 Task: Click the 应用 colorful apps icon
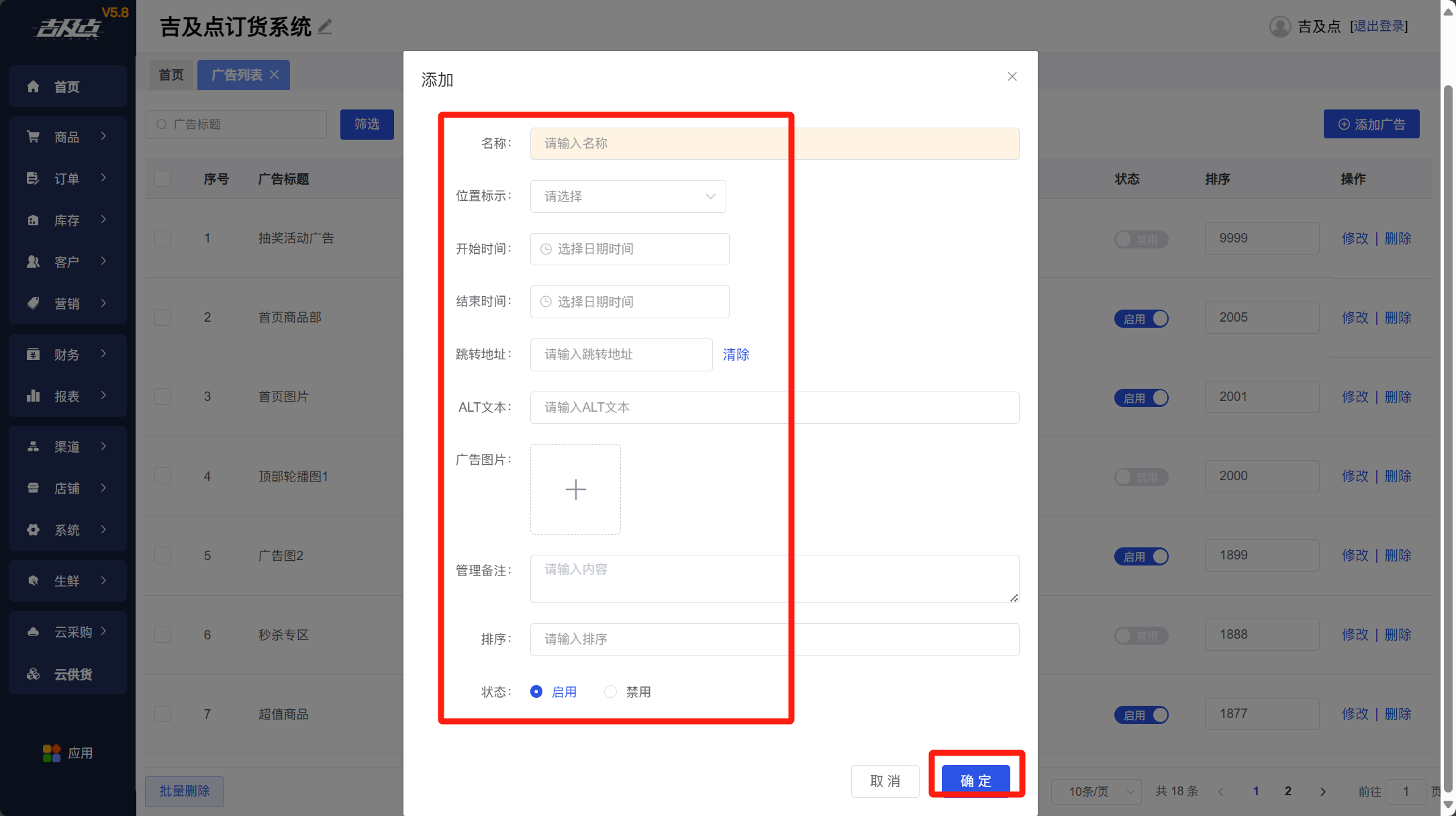(52, 753)
